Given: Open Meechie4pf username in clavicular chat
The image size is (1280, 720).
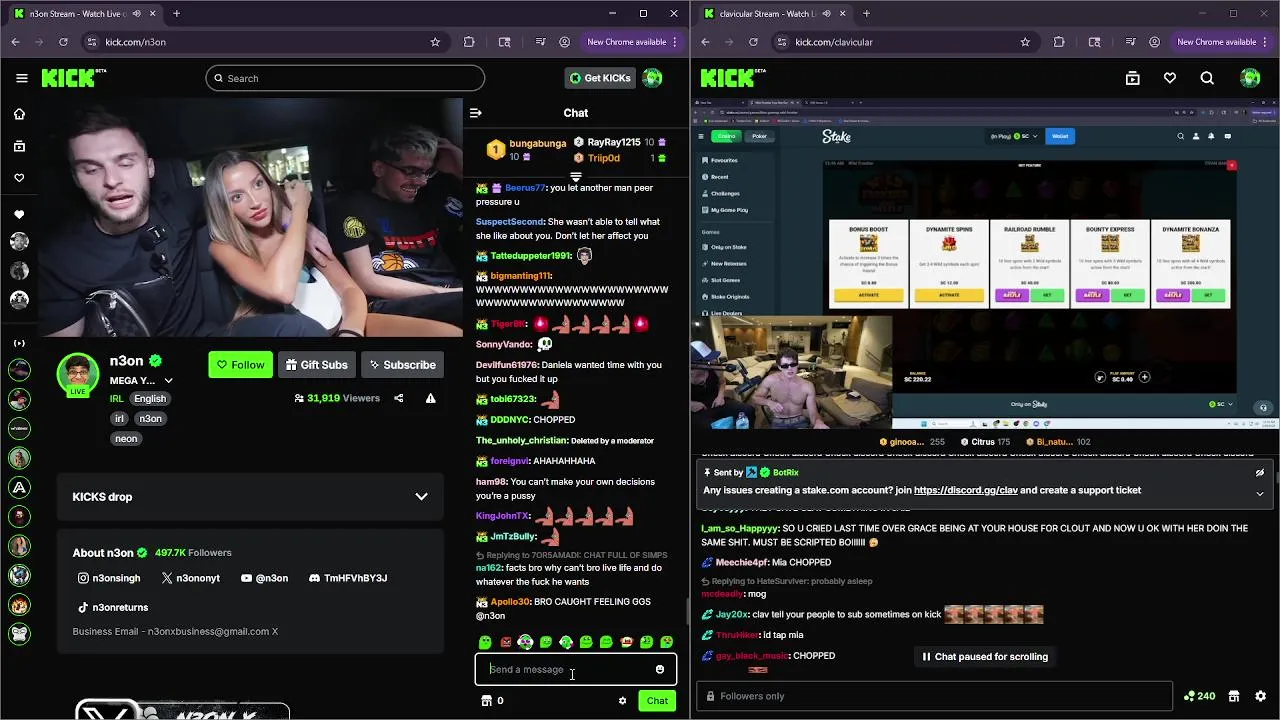Looking at the screenshot, I should pos(743,562).
